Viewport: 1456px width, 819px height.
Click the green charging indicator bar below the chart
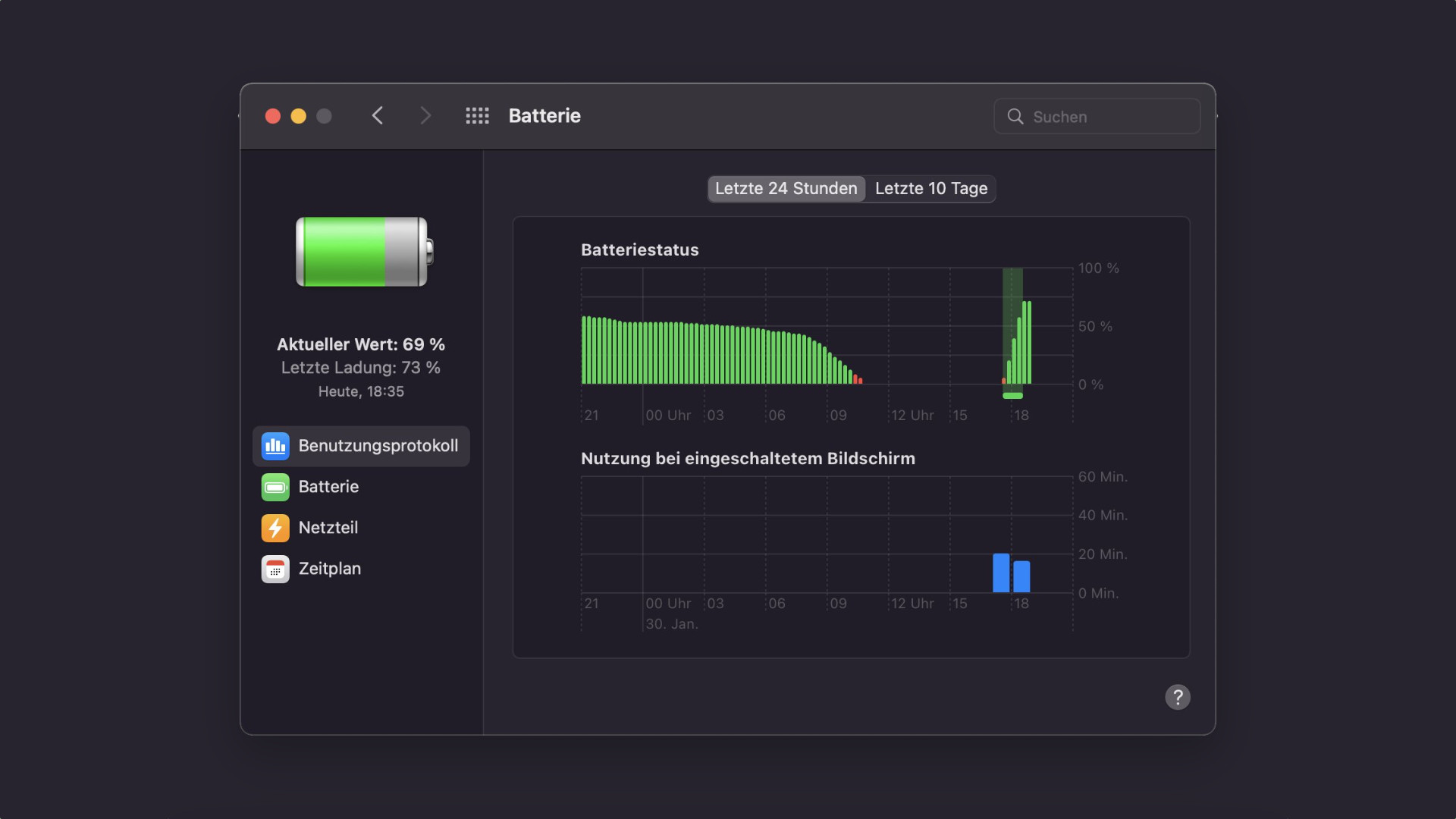tap(1012, 396)
